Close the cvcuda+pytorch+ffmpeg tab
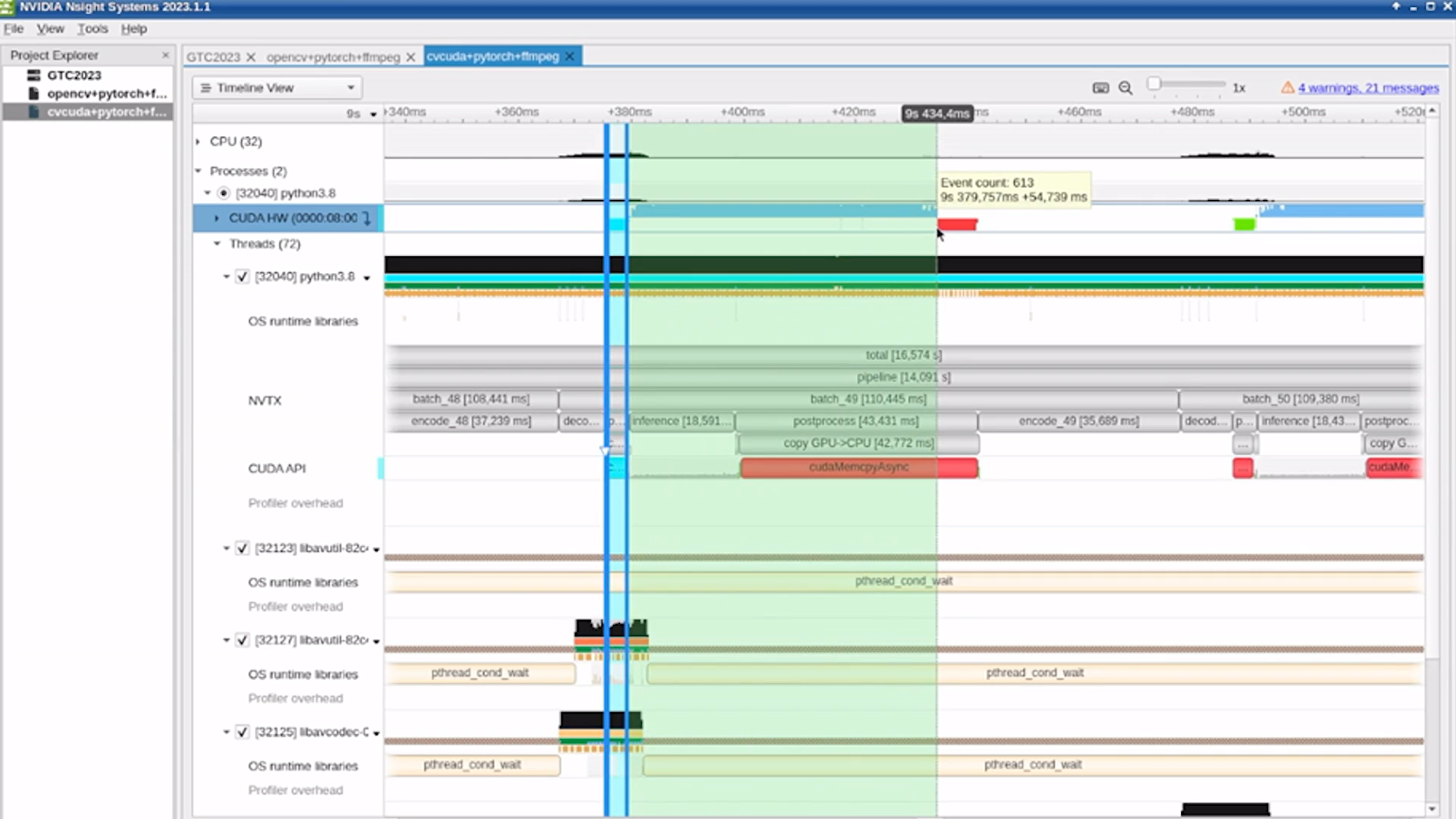Image resolution: width=1456 pixels, height=819 pixels. 570,57
